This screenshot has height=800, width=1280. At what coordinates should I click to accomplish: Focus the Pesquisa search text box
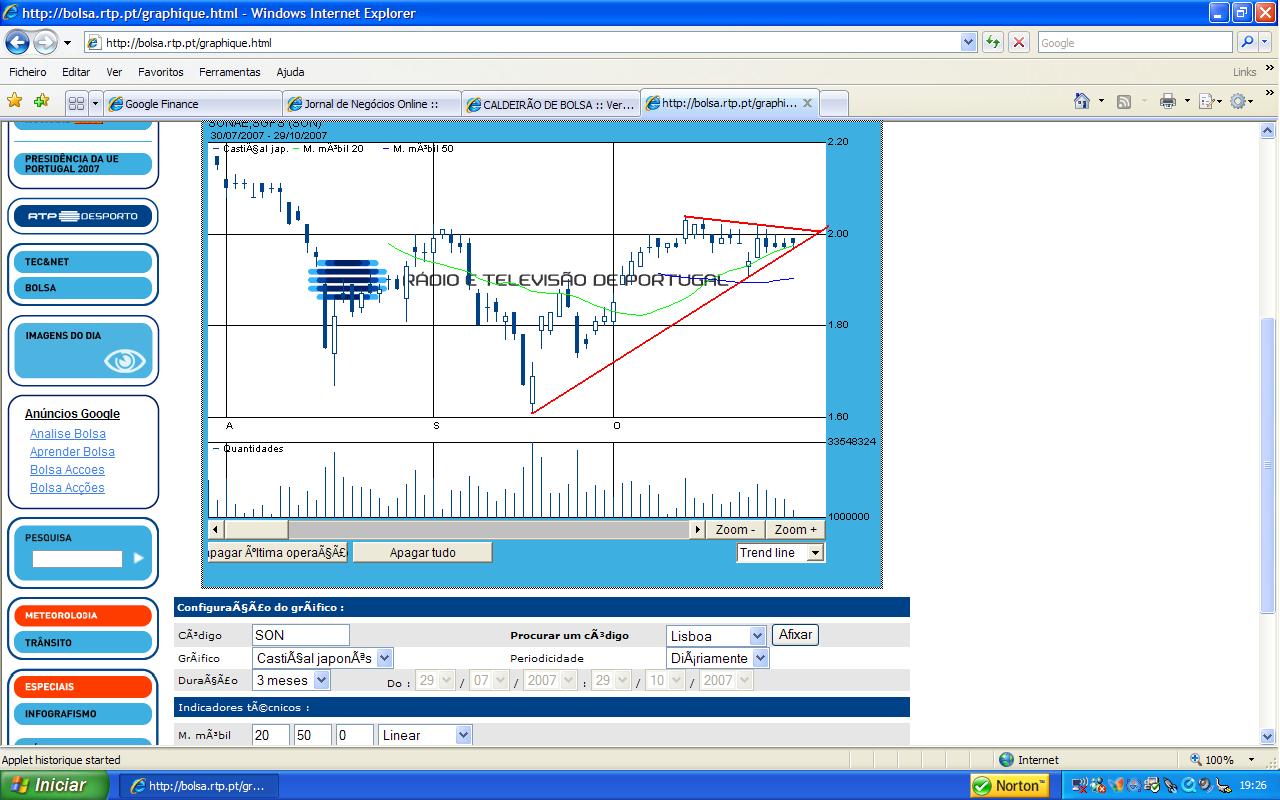tap(77, 559)
